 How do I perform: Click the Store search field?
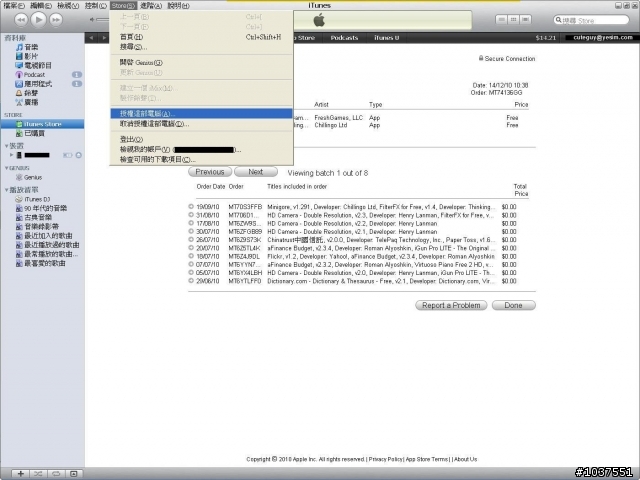(x=591, y=20)
